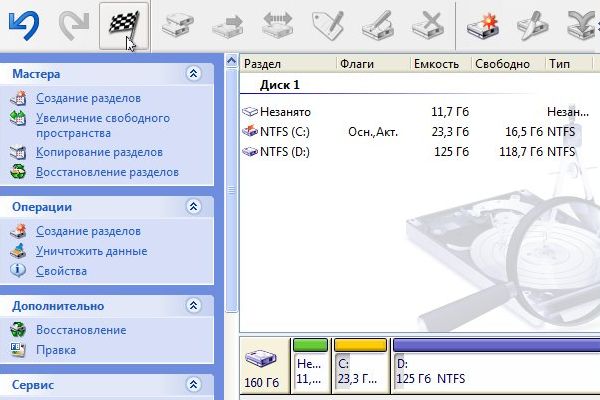Click the icon beside Копирование разделов
The width and height of the screenshot is (600, 400).
[x=18, y=152]
